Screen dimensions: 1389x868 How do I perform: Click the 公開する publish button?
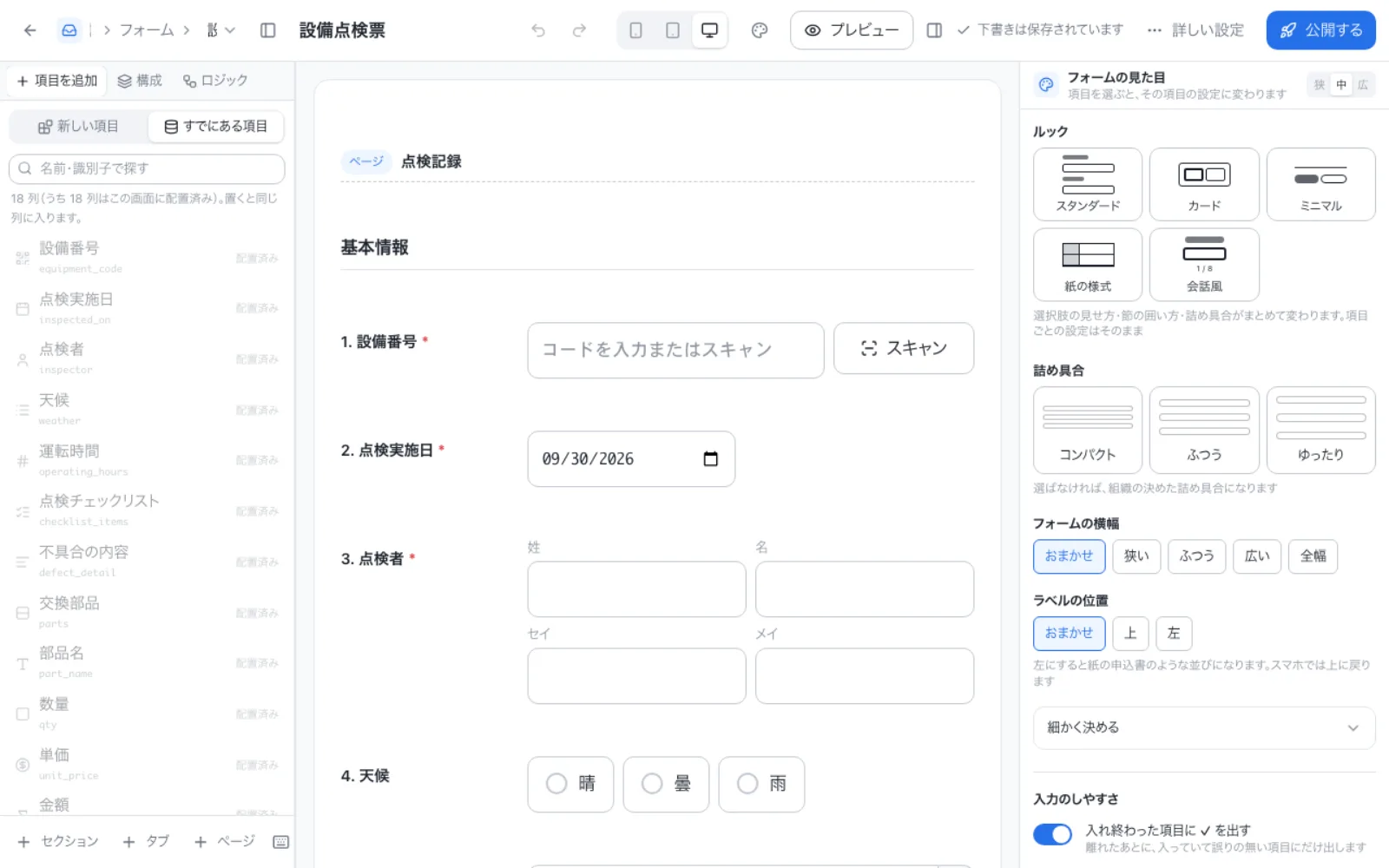1320,30
